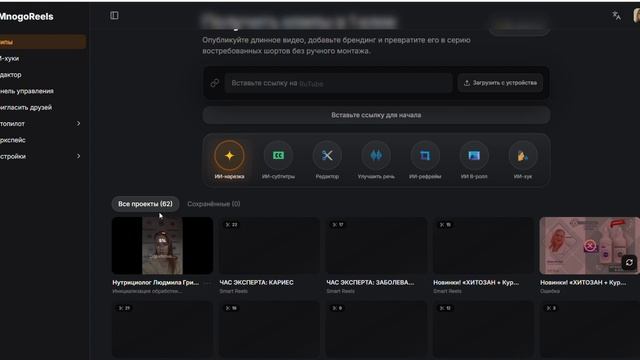Open more options beside Нутрициолог Людмила project
The height and width of the screenshot is (360, 640).
point(207,282)
